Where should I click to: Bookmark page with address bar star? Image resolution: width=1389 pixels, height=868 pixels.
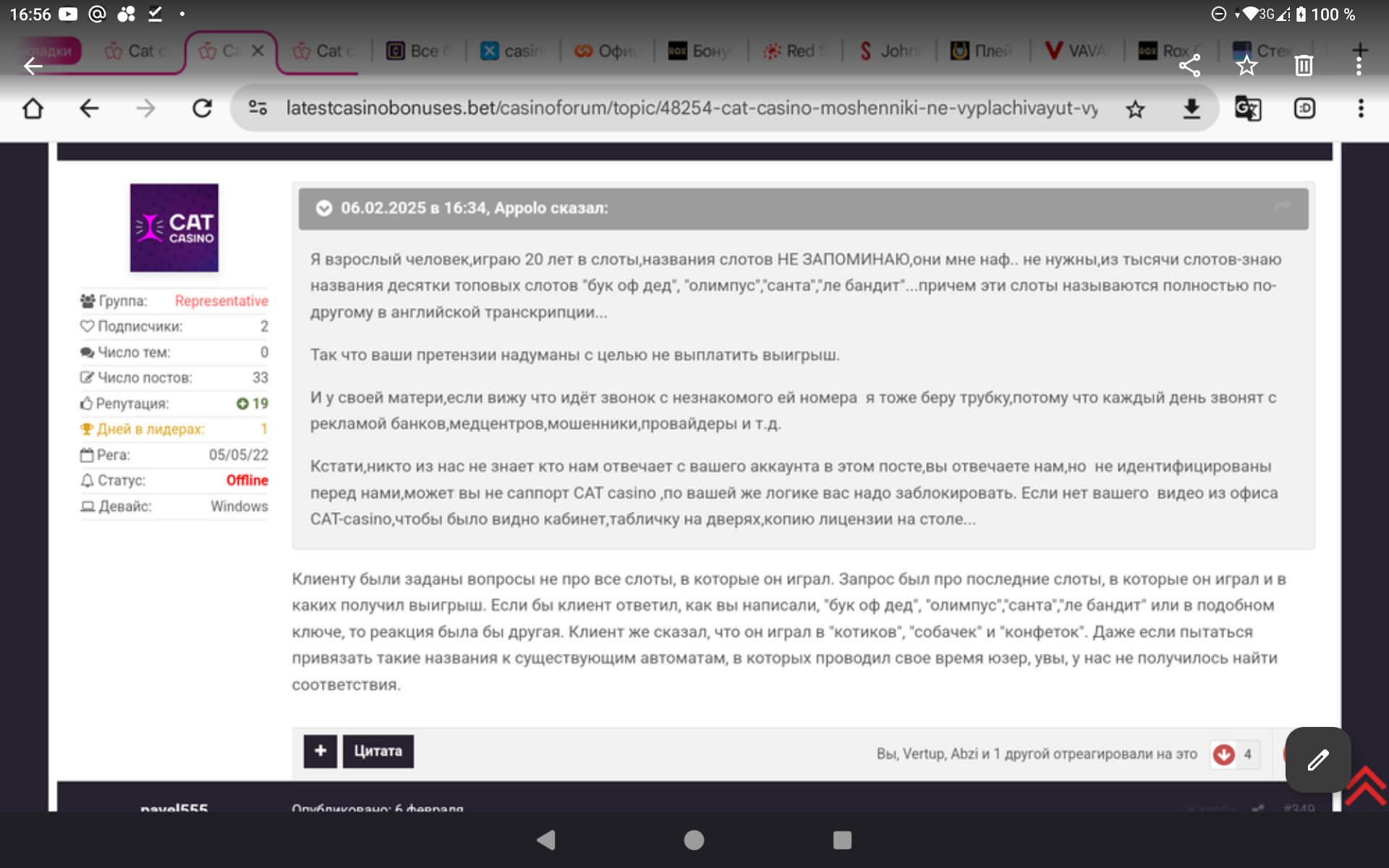[x=1135, y=109]
